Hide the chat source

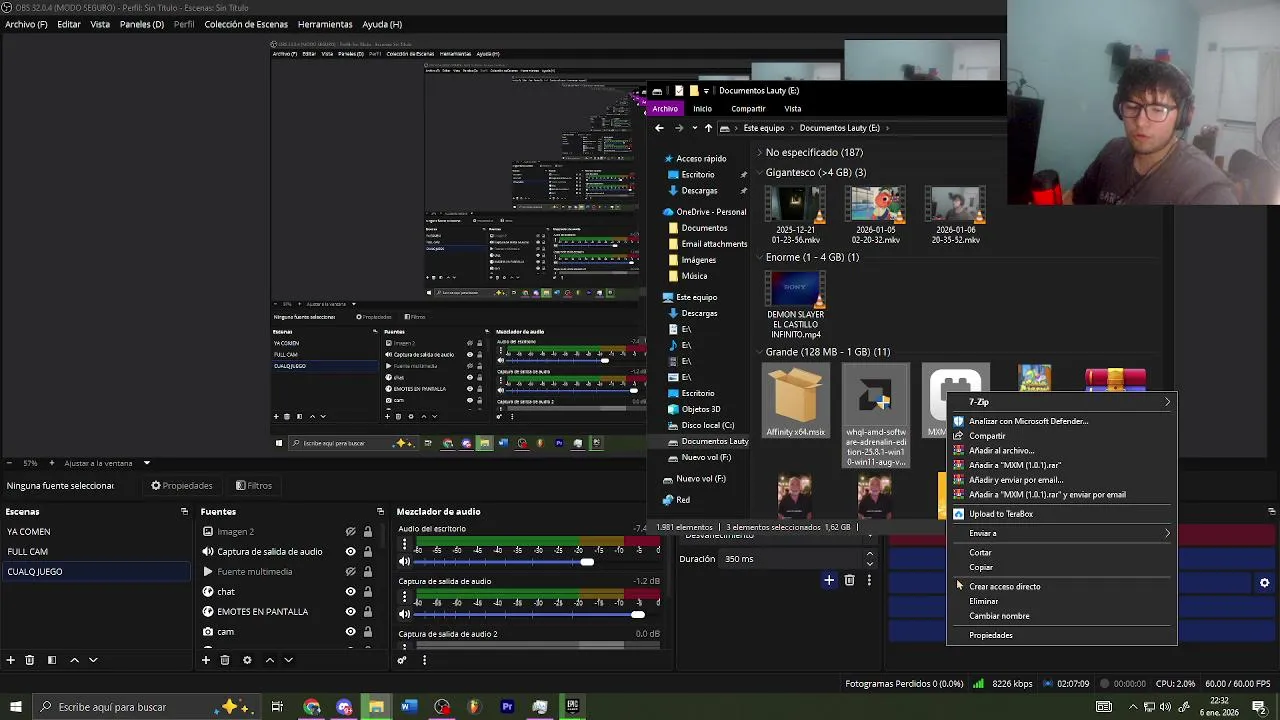(350, 592)
